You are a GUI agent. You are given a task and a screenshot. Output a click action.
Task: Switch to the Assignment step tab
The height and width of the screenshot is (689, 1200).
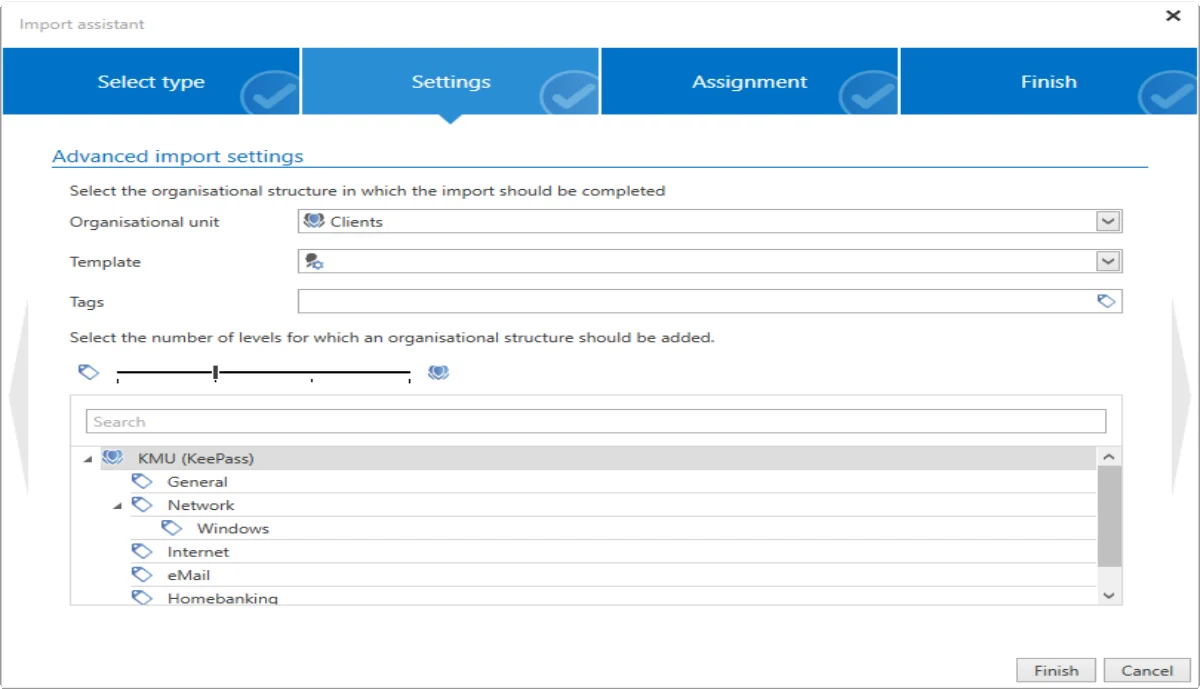click(x=750, y=82)
